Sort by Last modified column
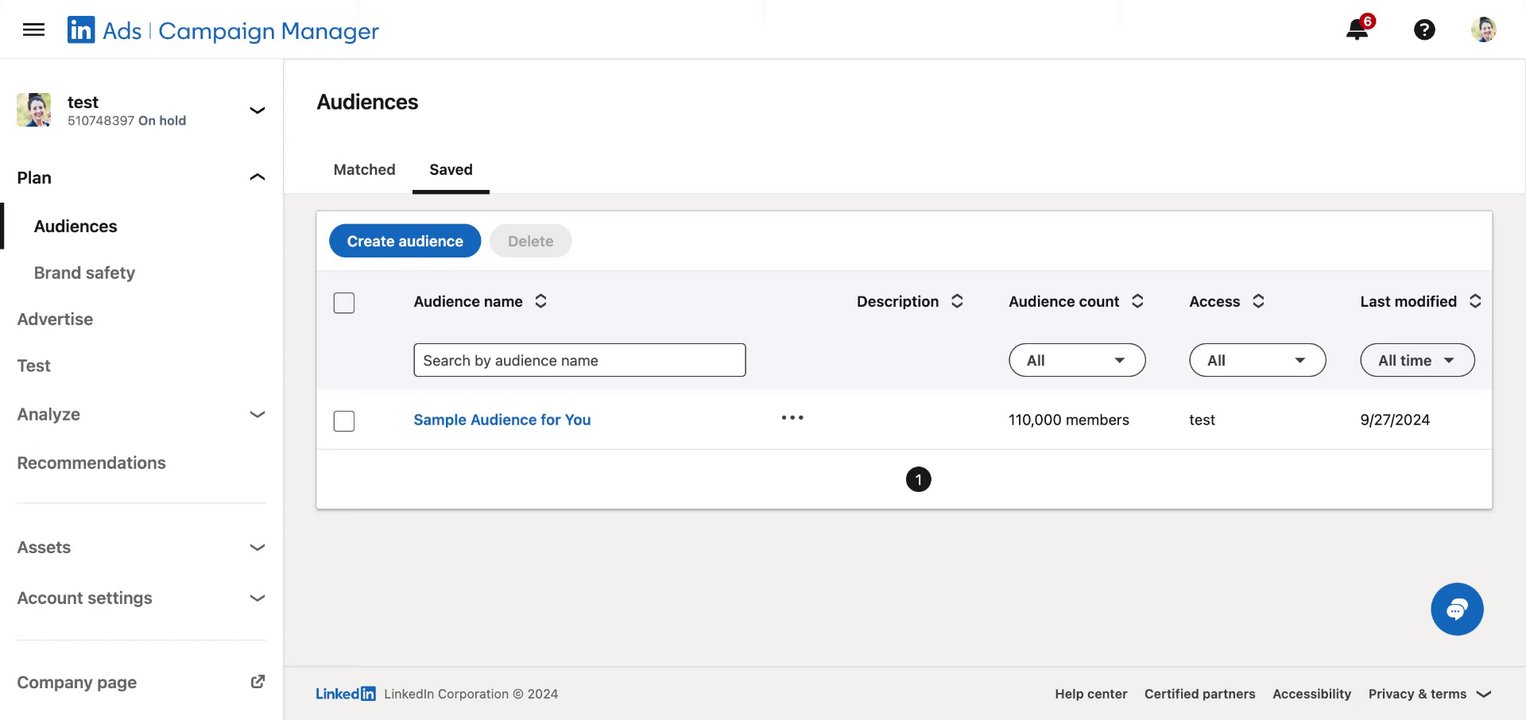 1475,301
